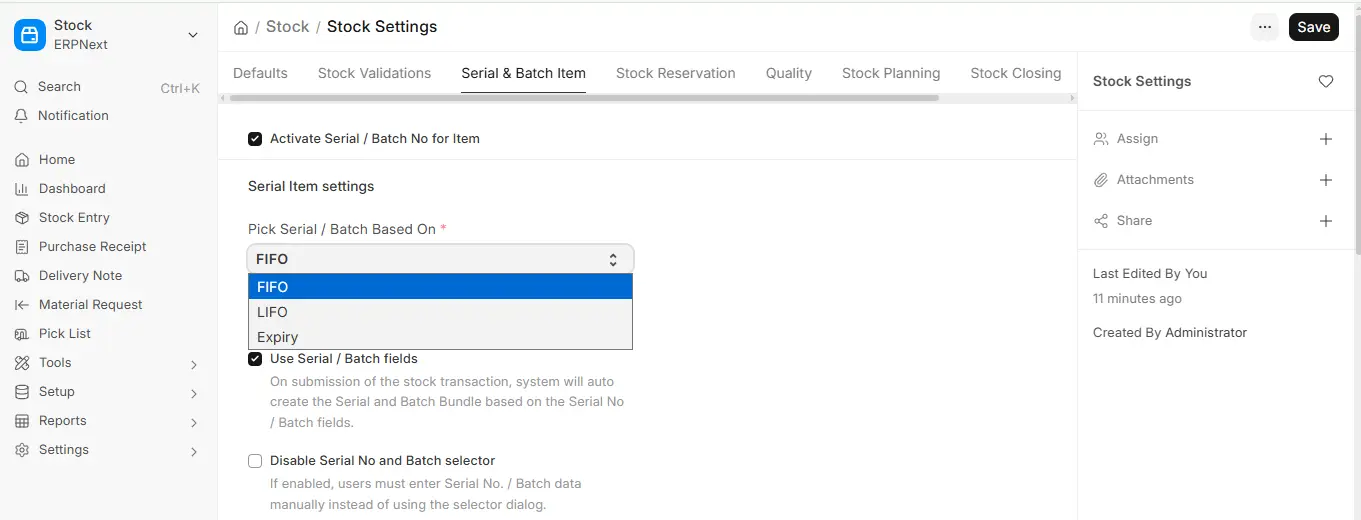Choose FIFO from the dropdown list

tap(440, 287)
